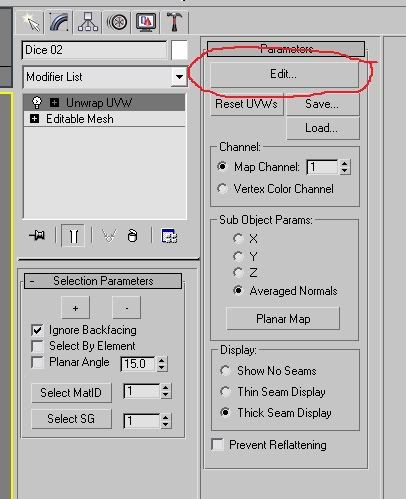Open the Hierarchy panel tab

[x=88, y=22]
